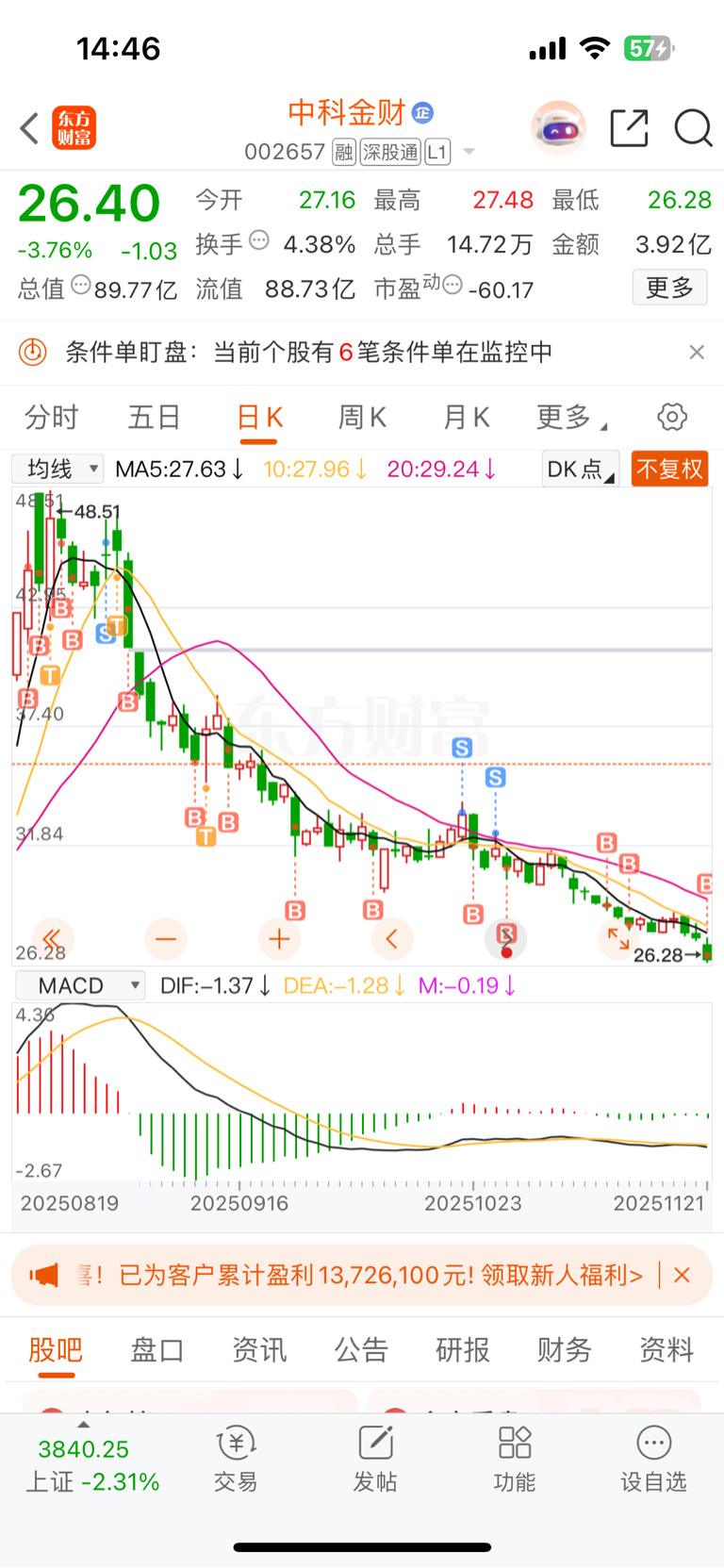
Task: Tap the 企 badge next to 中科金财
Action: click(x=422, y=113)
